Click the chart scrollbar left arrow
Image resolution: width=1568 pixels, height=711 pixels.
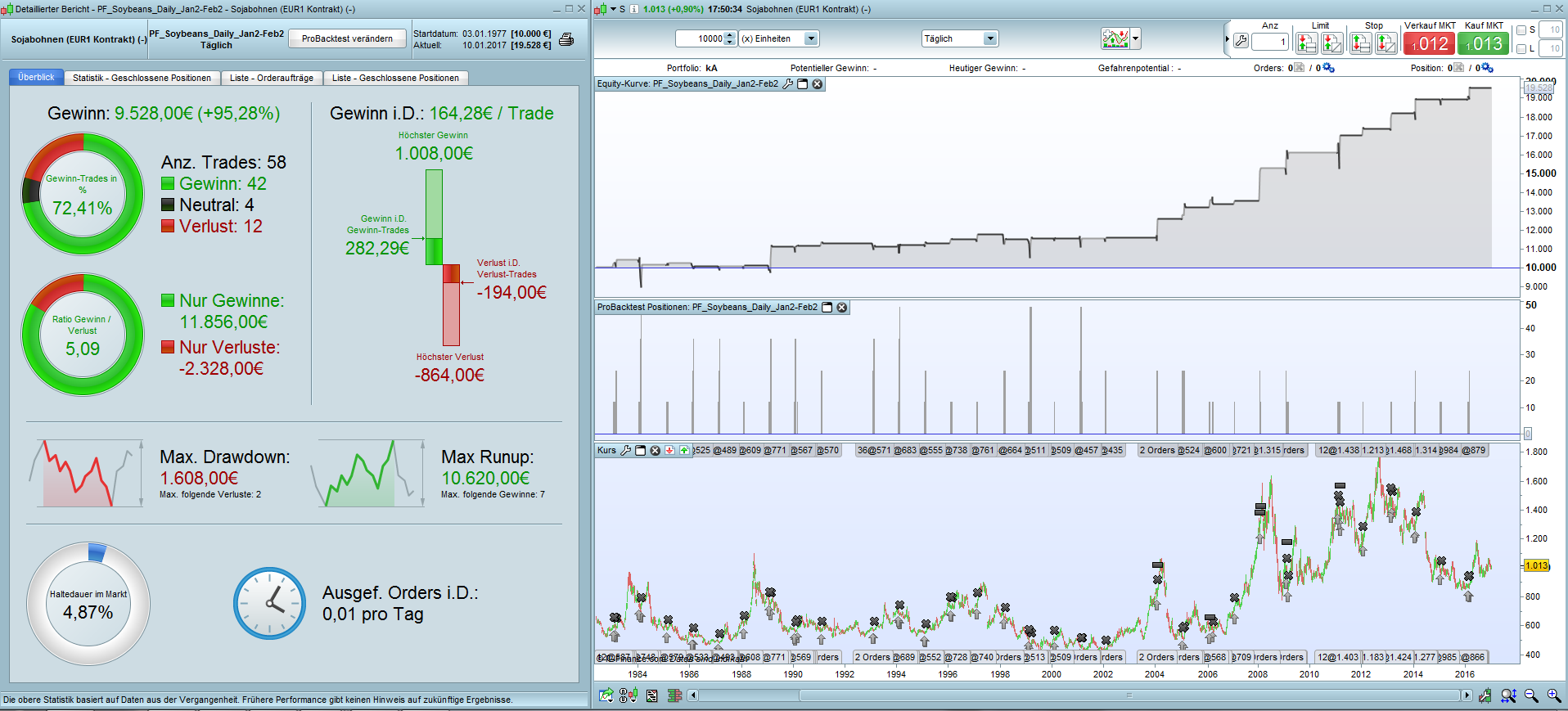click(693, 695)
